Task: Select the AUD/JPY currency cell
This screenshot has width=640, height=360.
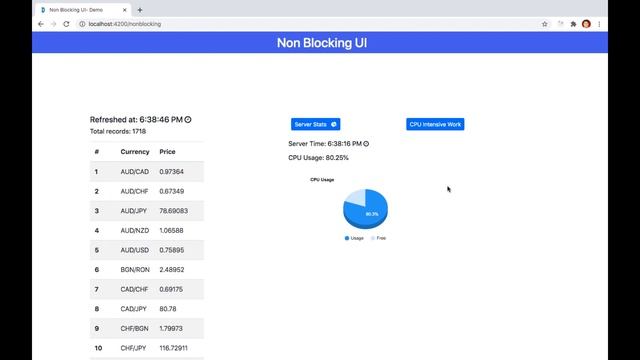Action: [x=133, y=211]
